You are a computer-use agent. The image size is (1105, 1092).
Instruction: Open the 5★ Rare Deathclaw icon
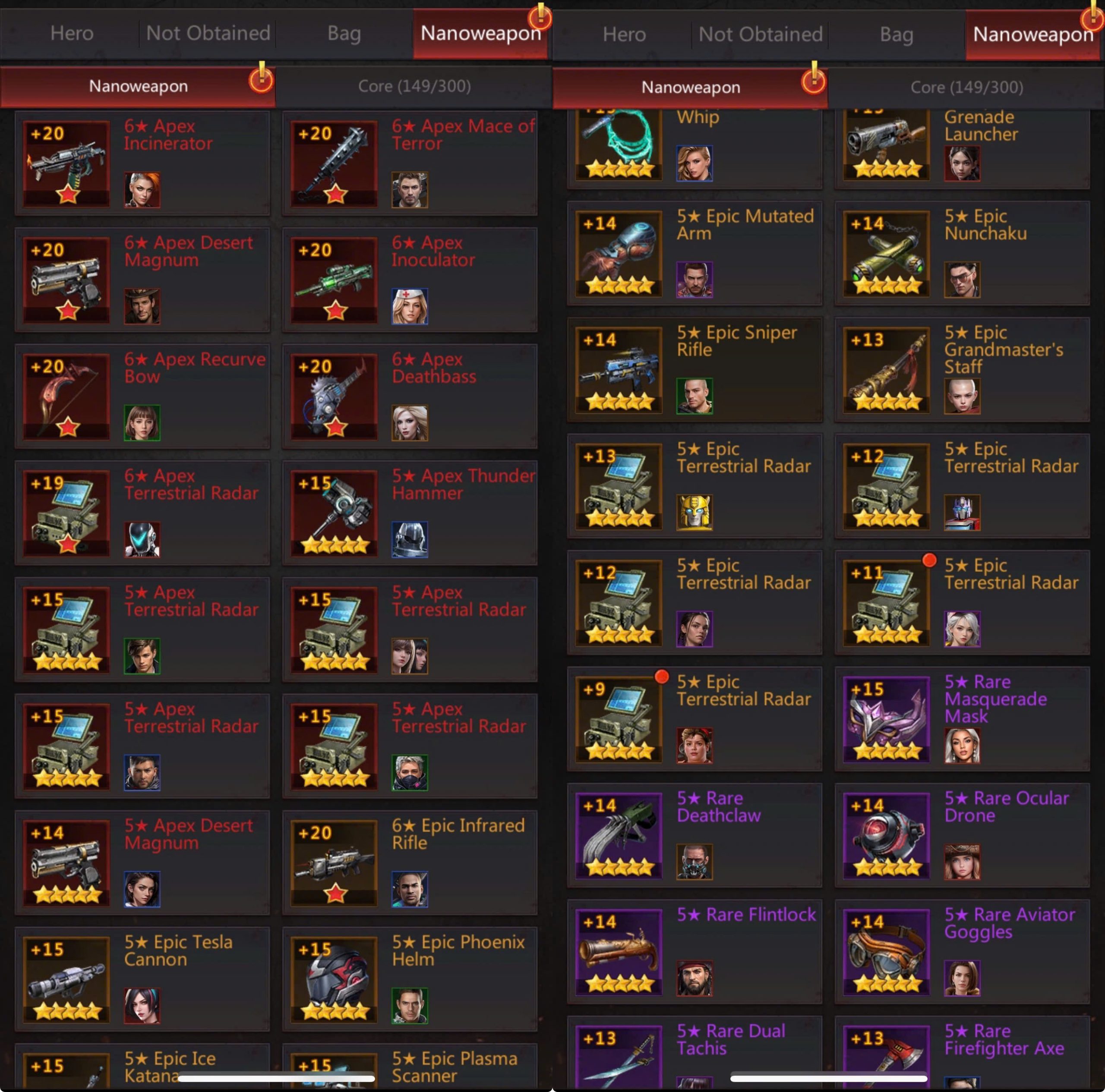click(619, 835)
